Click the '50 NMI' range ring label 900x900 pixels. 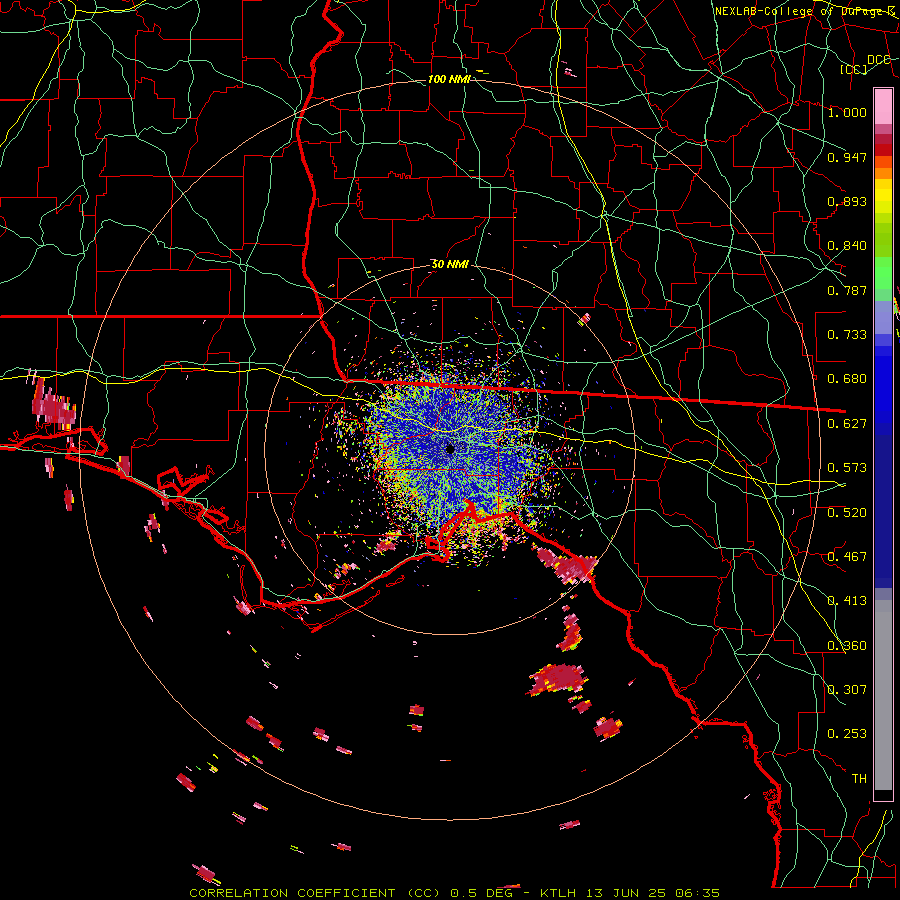[x=450, y=264]
